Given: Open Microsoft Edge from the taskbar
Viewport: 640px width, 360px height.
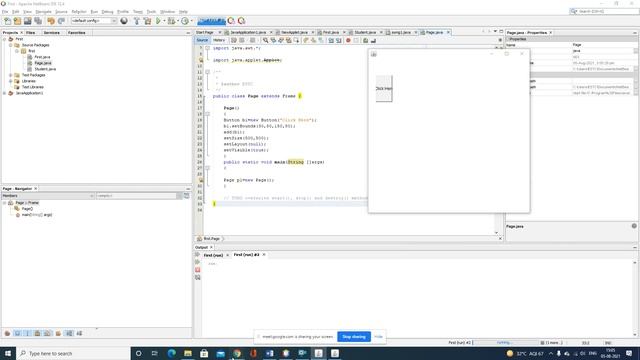Looking at the screenshot, I should (x=171, y=353).
